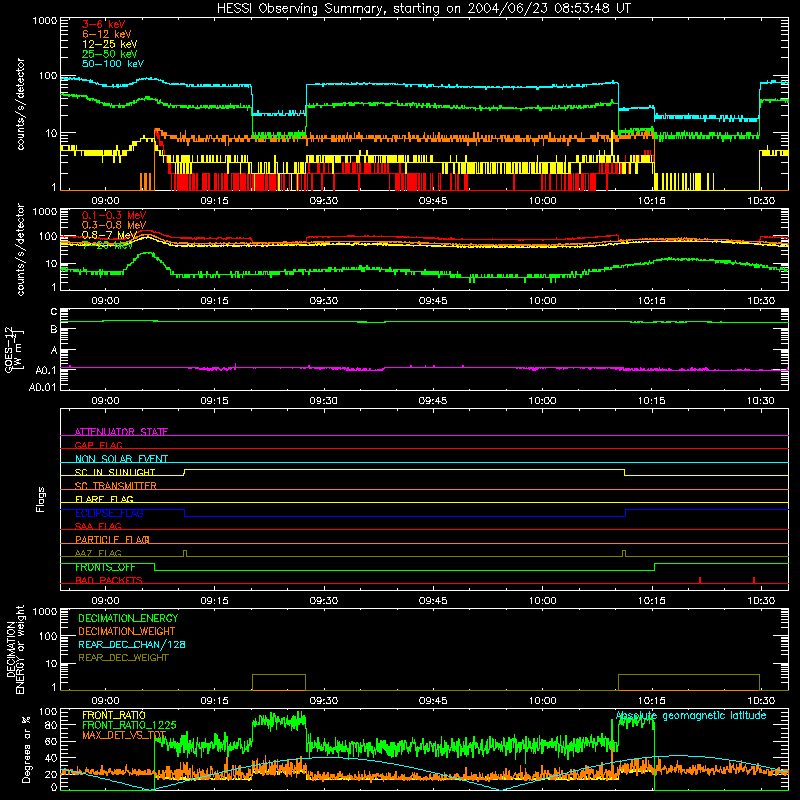Click the A0.1 level label on GOES axis

(45, 370)
